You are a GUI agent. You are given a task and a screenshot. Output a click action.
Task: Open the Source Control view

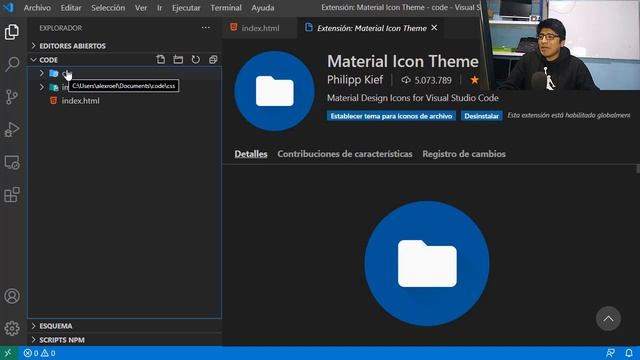click(x=12, y=97)
